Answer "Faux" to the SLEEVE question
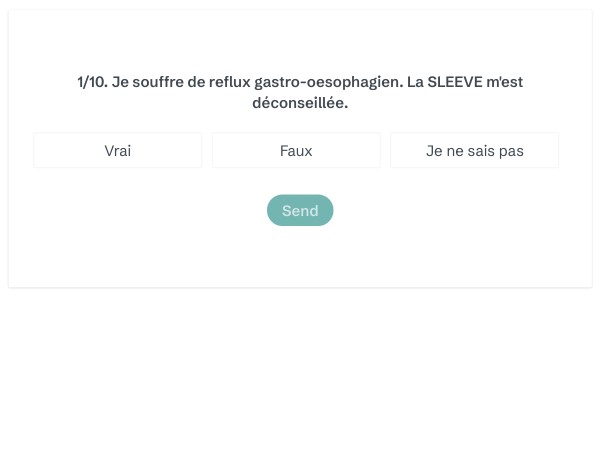The width and height of the screenshot is (600, 450). (296, 151)
